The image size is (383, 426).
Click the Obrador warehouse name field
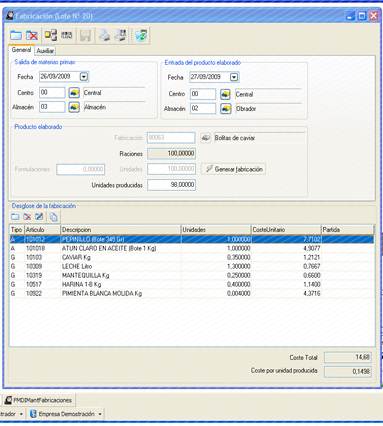click(268, 109)
